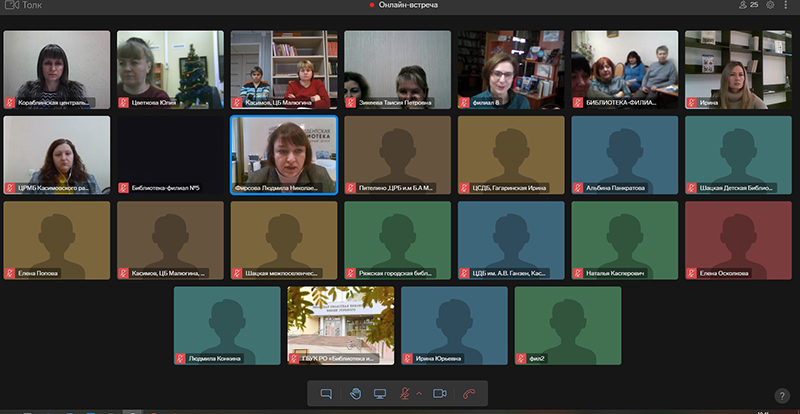Start screen sharing with the monitor icon
The width and height of the screenshot is (800, 414).
380,394
